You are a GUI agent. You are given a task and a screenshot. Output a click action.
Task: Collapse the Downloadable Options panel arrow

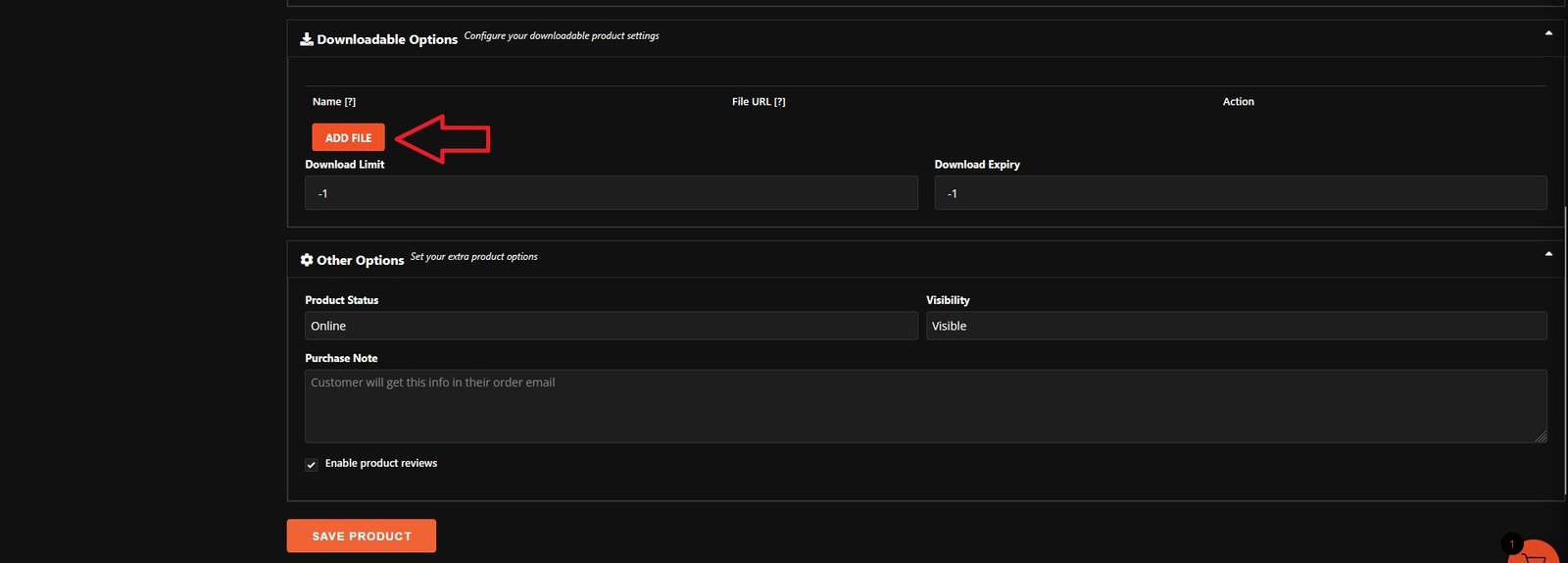pyautogui.click(x=1548, y=33)
